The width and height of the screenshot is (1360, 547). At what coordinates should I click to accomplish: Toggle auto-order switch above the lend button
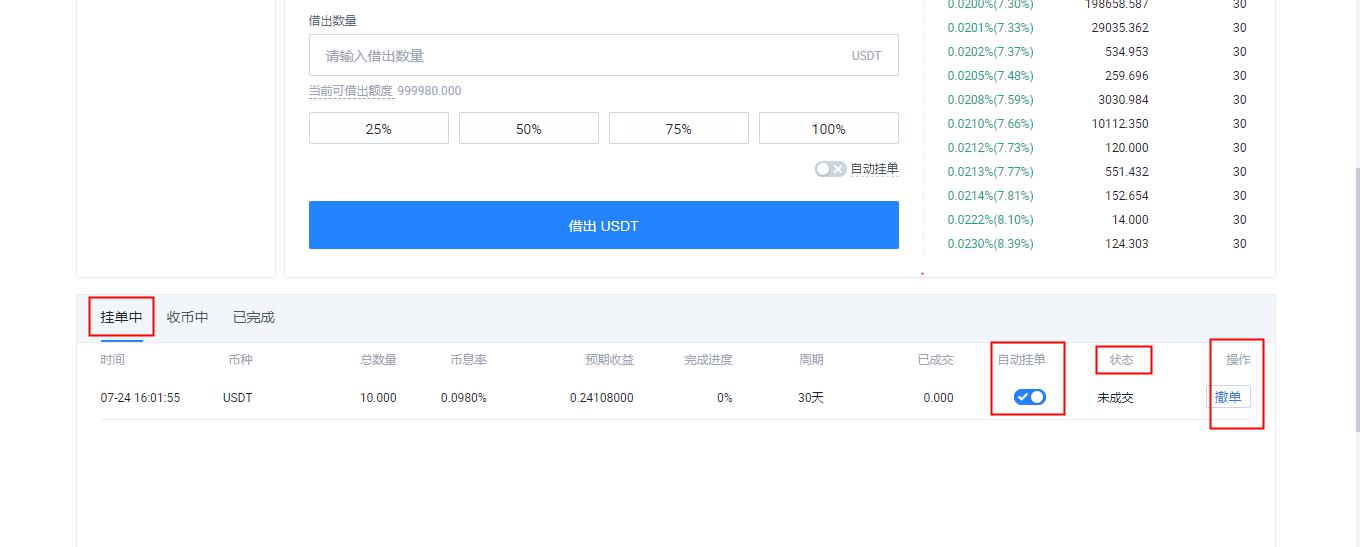(x=830, y=170)
